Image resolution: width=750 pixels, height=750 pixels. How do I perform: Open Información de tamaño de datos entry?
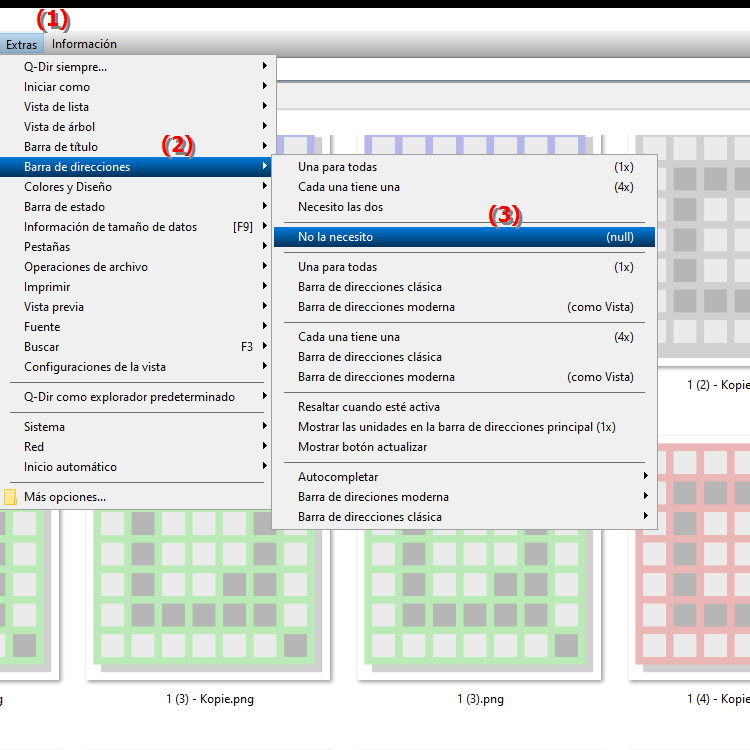pos(136,227)
